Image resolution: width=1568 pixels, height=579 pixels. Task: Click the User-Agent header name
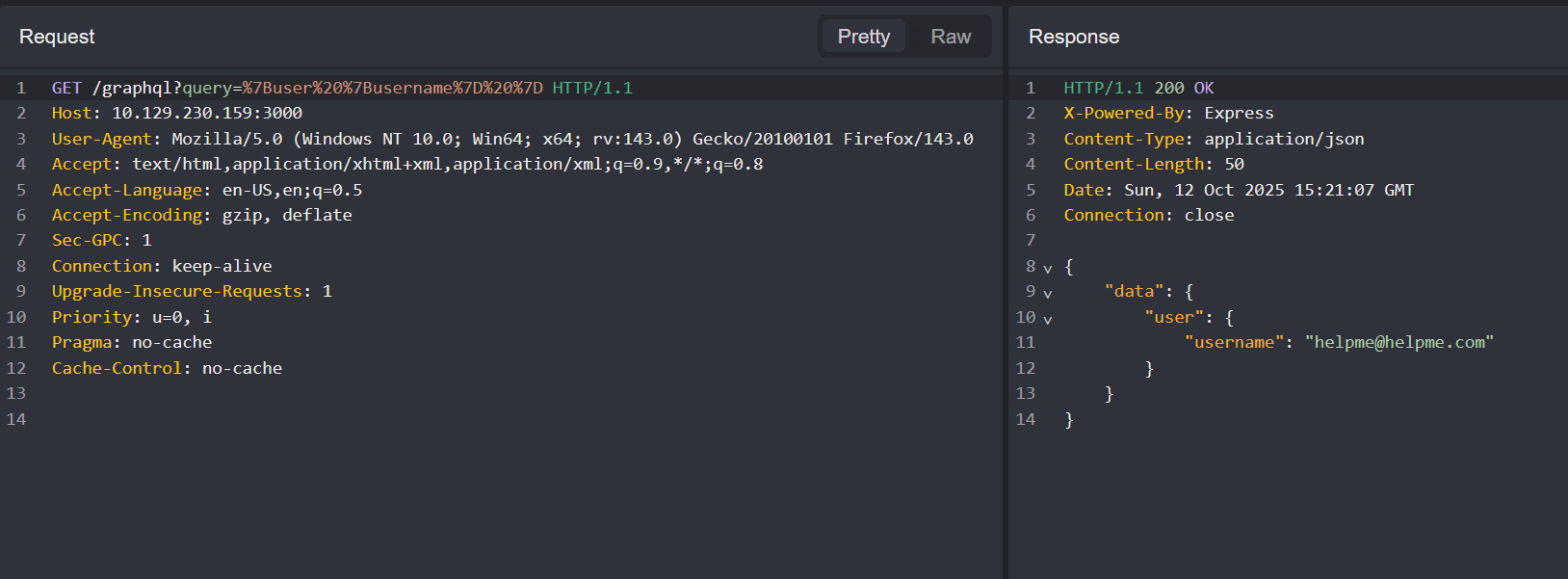click(x=101, y=139)
